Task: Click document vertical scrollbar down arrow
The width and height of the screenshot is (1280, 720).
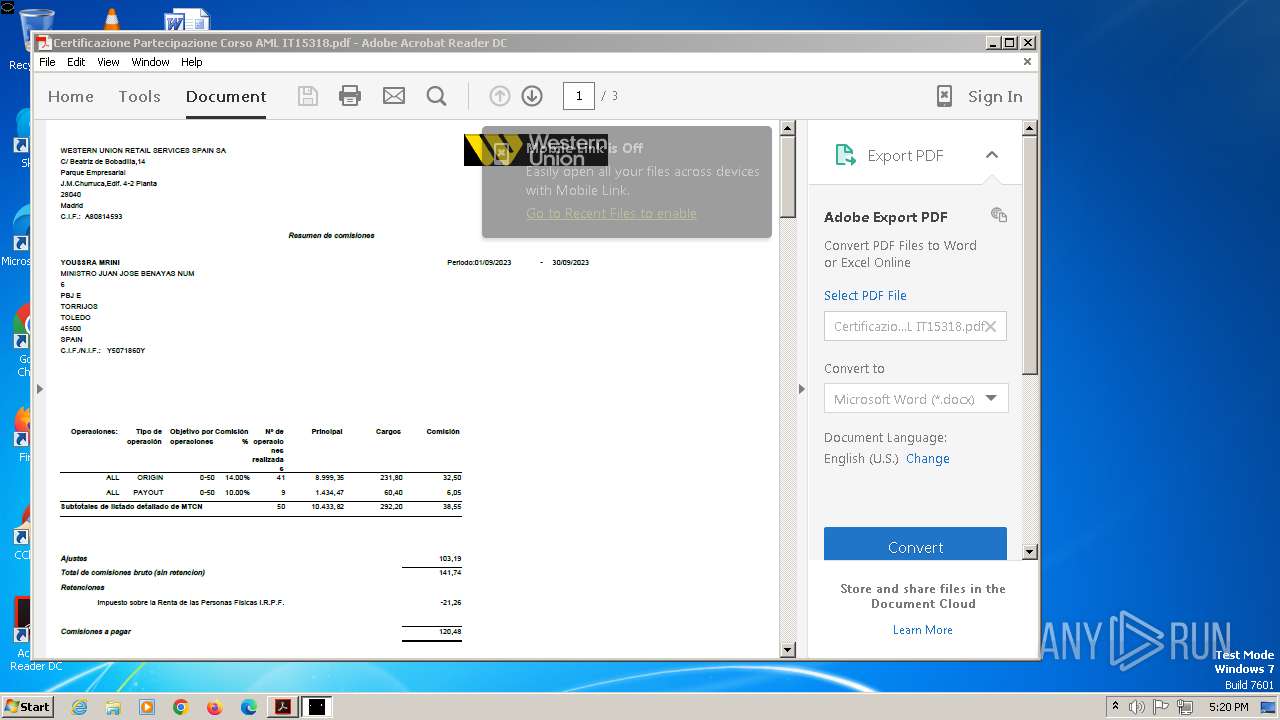Action: [787, 649]
